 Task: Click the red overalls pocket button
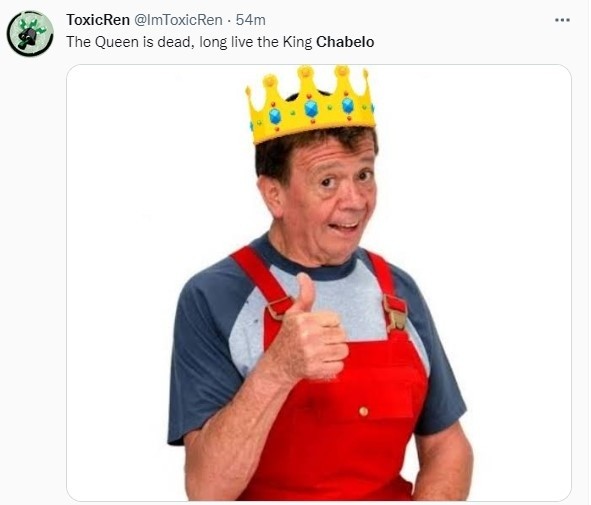click(x=363, y=411)
